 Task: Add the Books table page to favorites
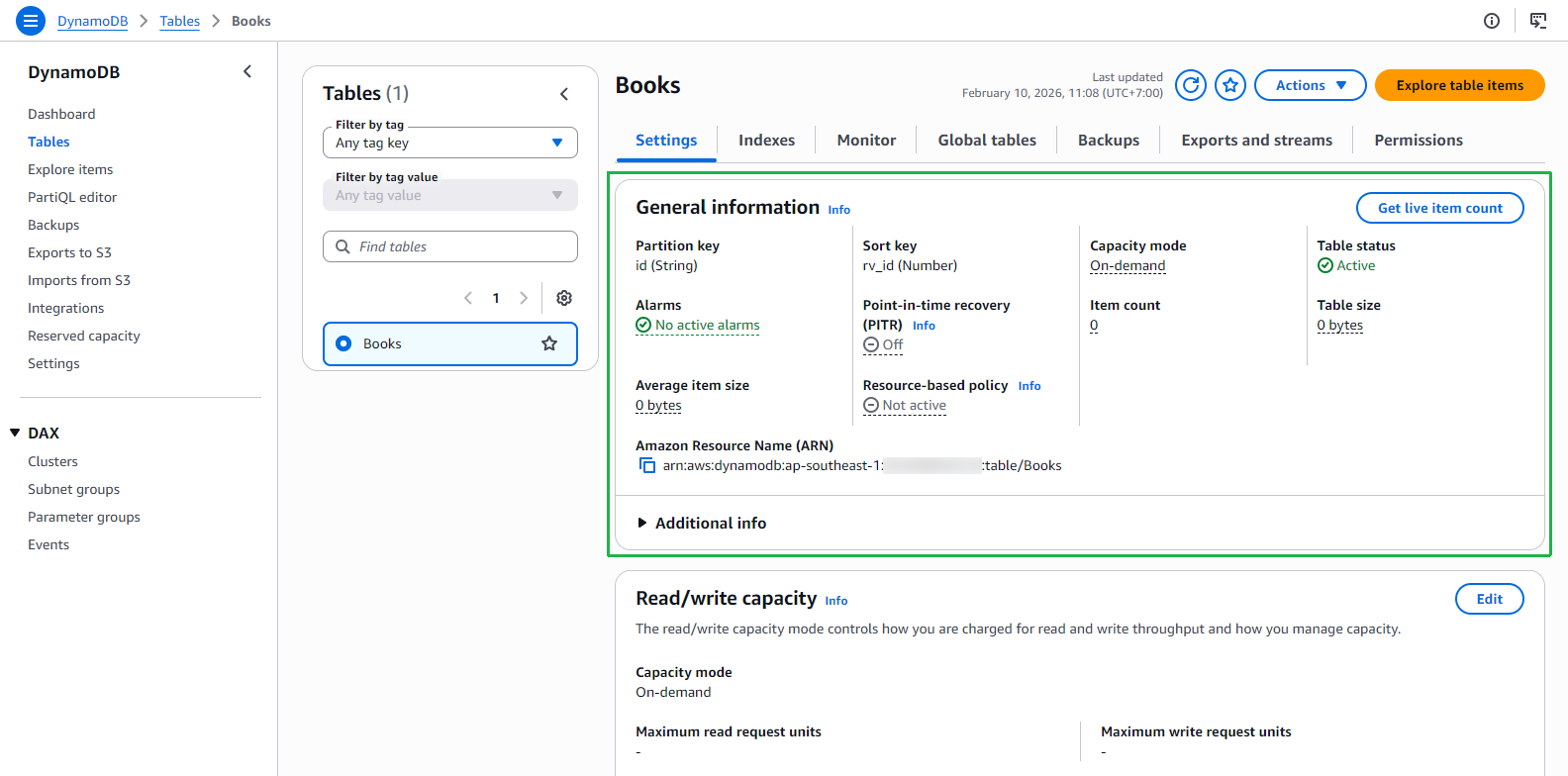(x=1230, y=85)
